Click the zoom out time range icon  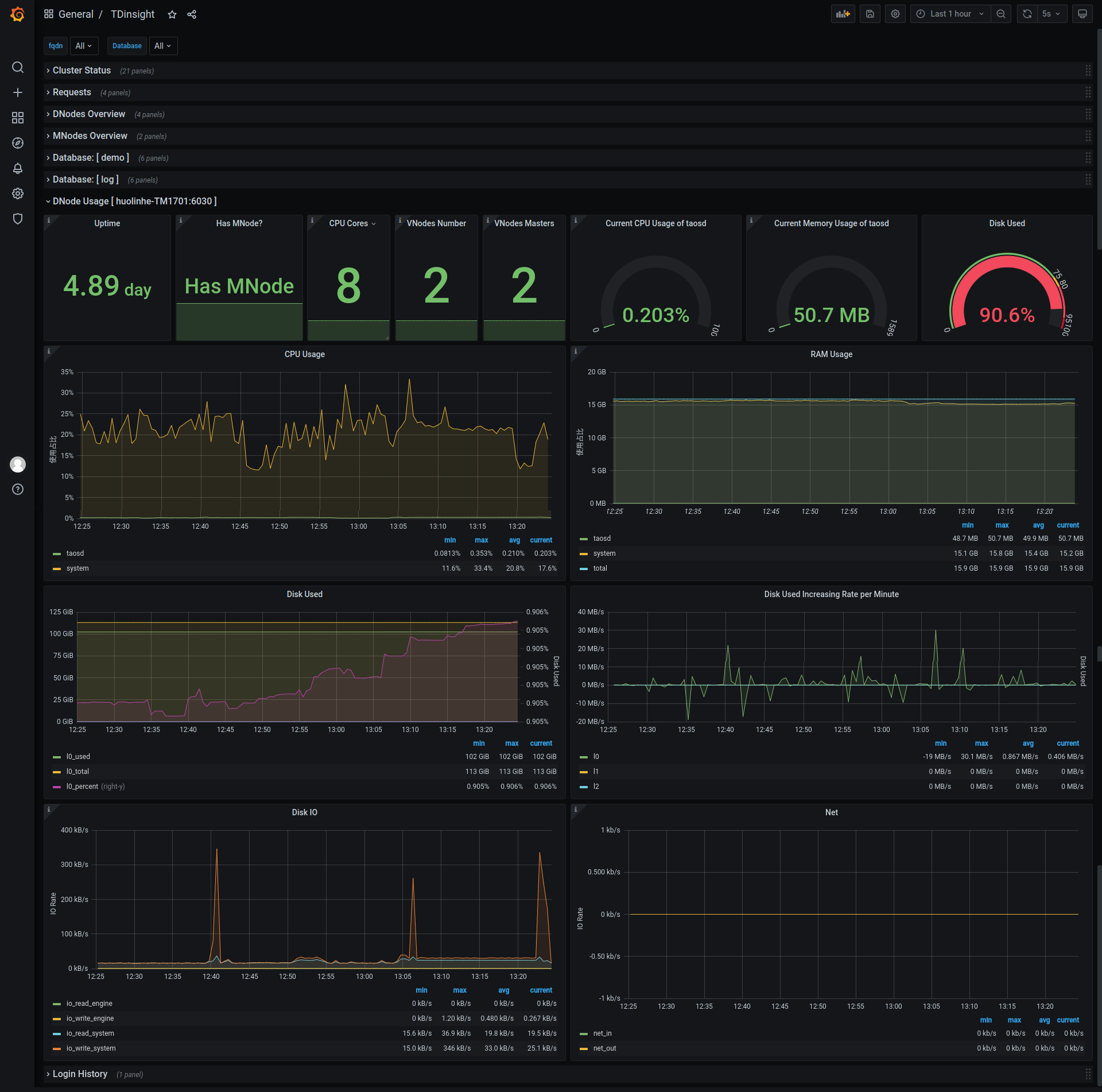(x=1000, y=14)
